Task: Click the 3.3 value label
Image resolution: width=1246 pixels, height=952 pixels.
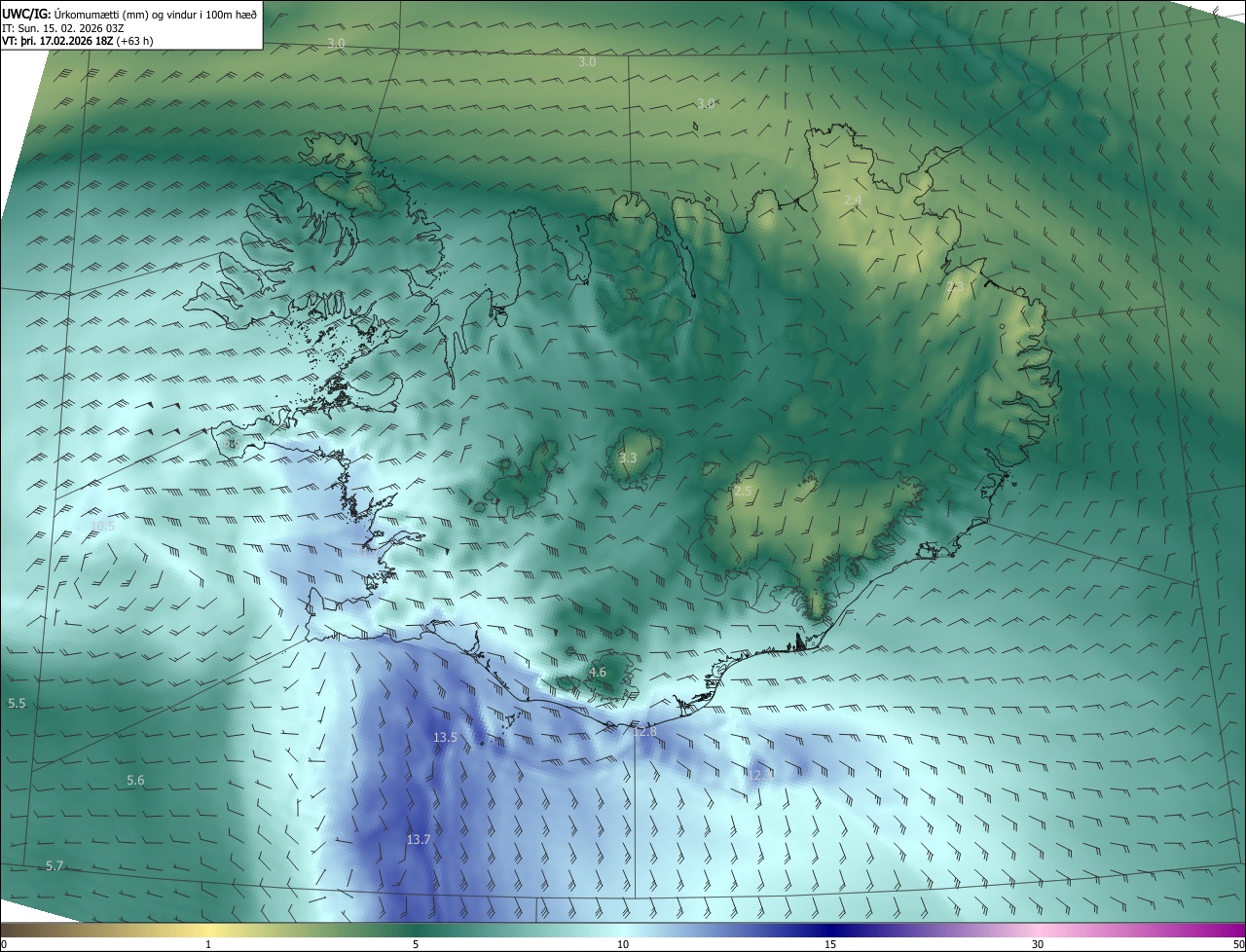Action: click(628, 458)
